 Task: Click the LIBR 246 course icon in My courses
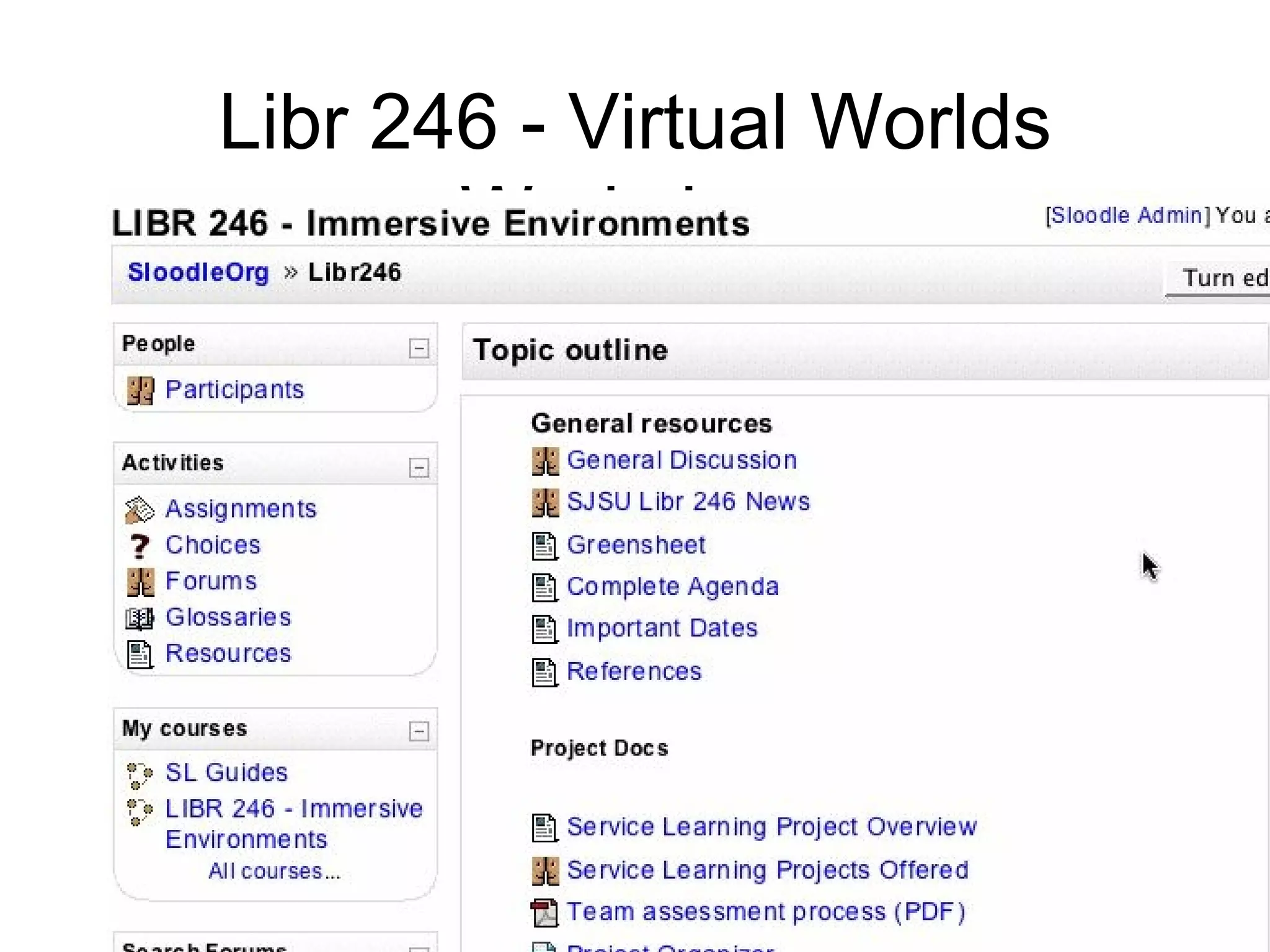pos(140,811)
